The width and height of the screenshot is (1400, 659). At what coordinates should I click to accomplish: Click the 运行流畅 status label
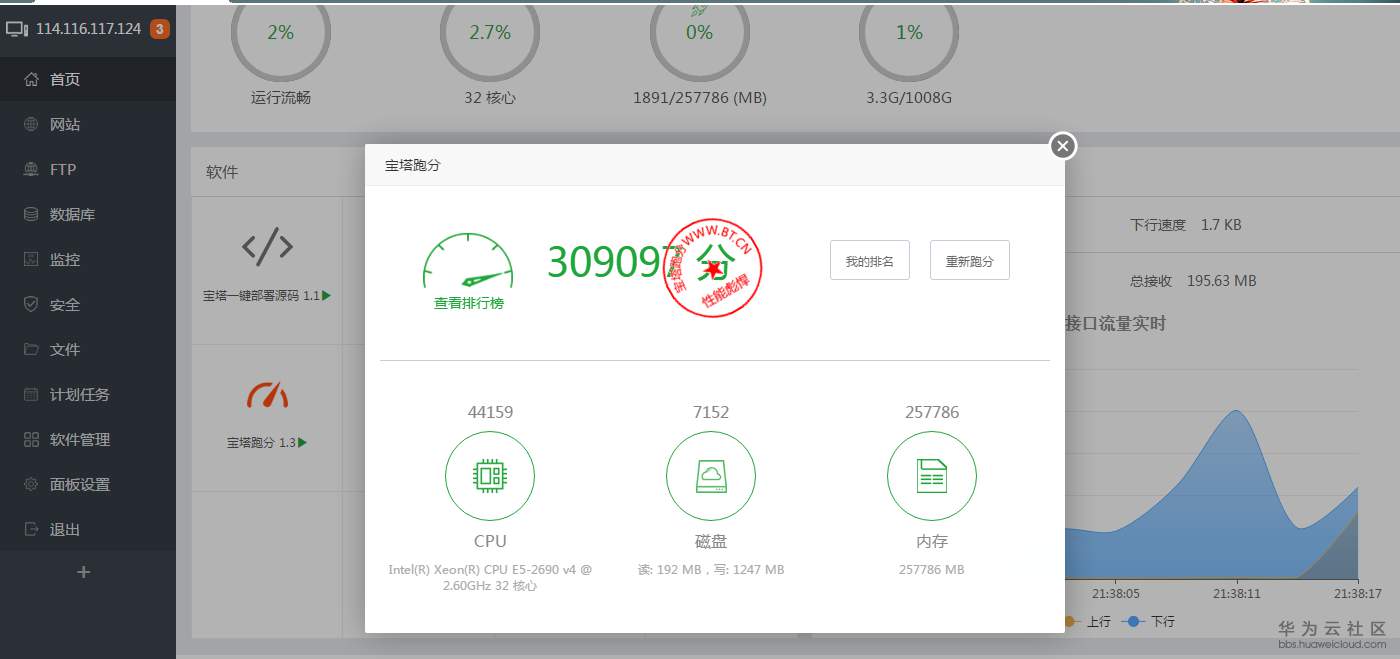coord(281,98)
